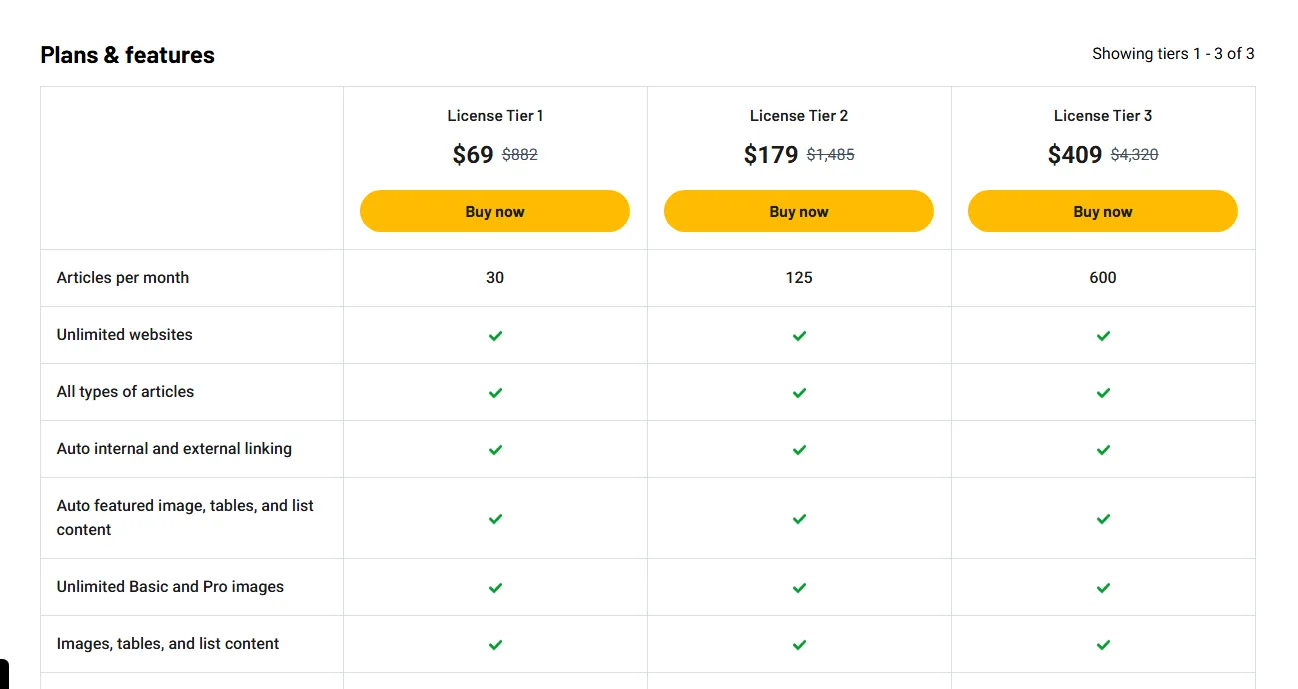
Task: Click Tier 2 checkmark for All types of articles
Action: pyautogui.click(x=799, y=393)
